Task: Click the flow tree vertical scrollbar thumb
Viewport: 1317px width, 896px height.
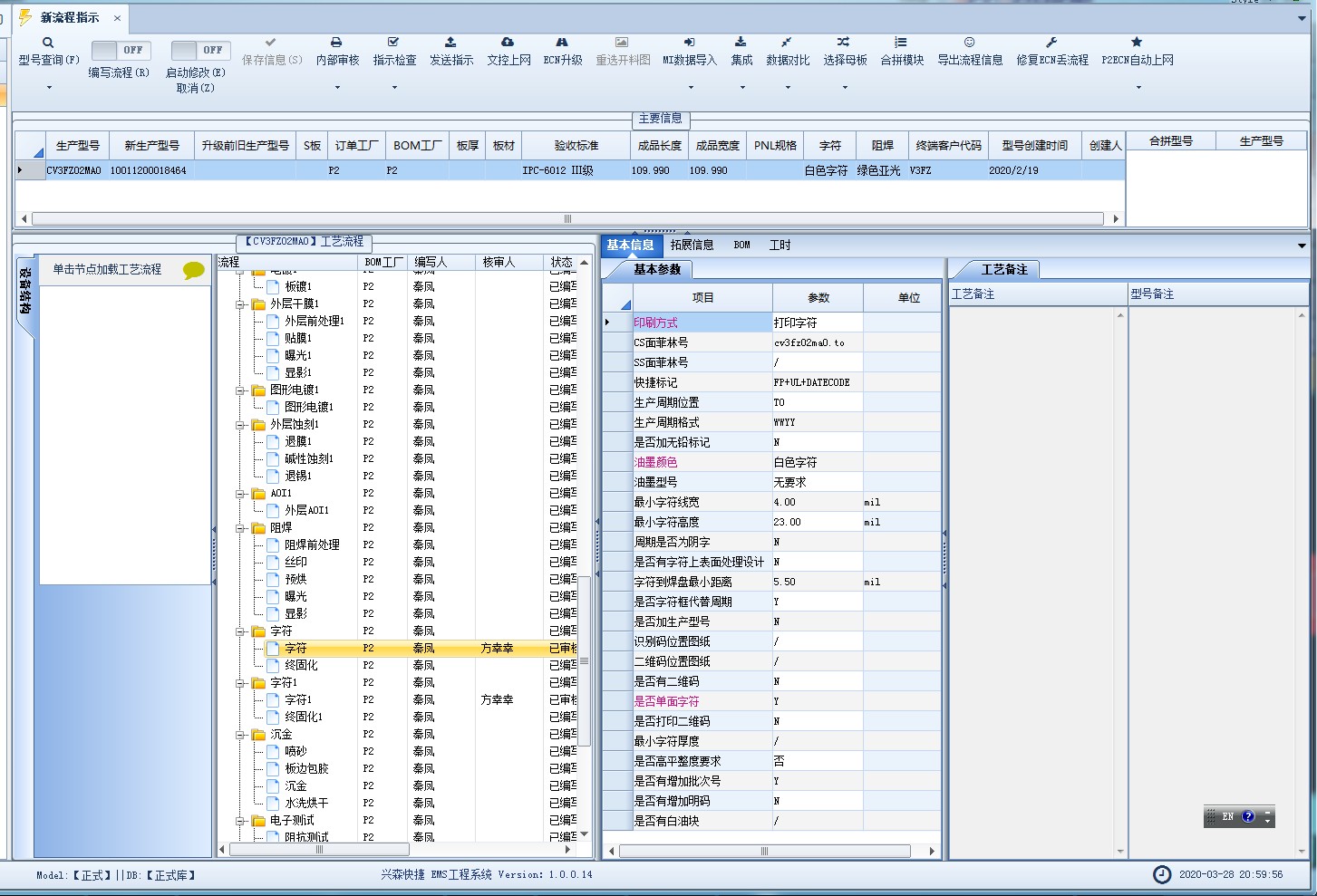Action: [585, 661]
